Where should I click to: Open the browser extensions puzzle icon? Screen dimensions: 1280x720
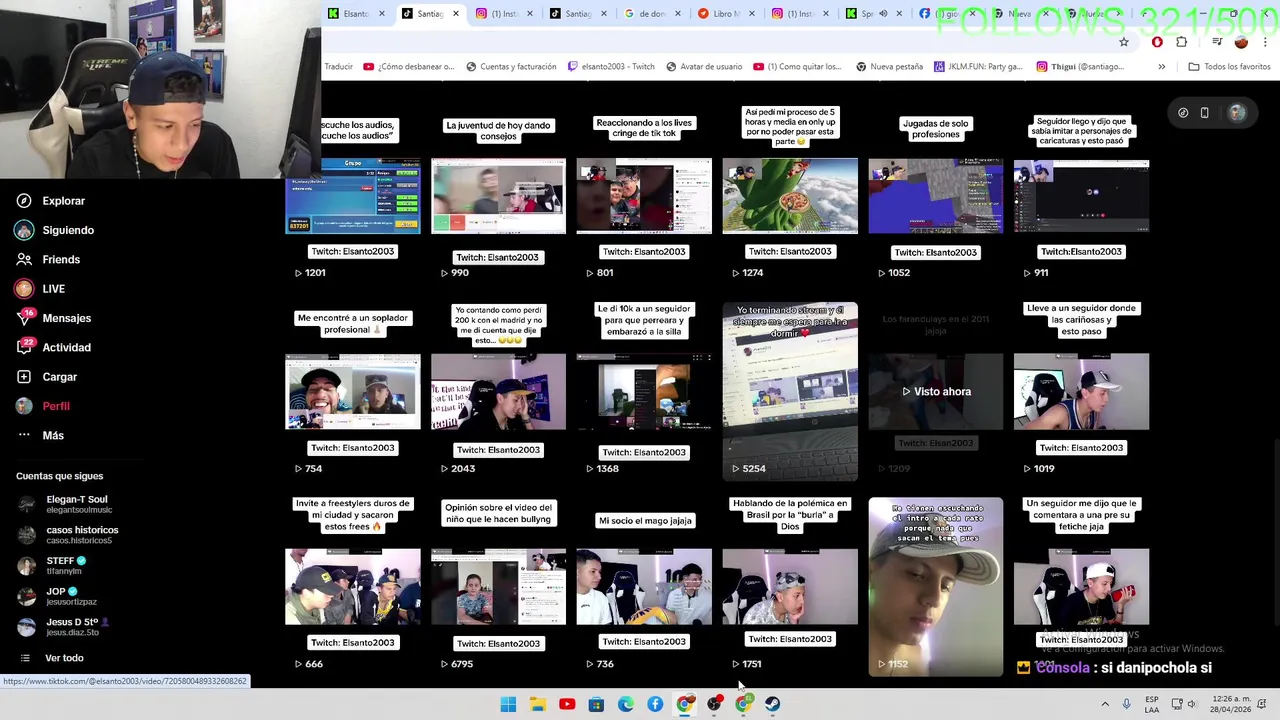tap(1182, 42)
